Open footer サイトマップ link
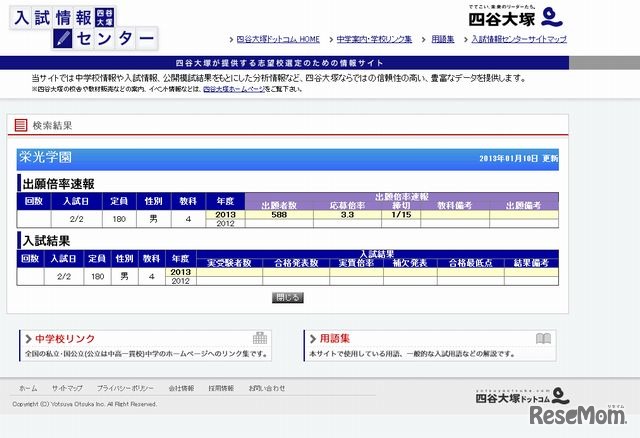Screen dimensions: 640x438 coord(67,388)
